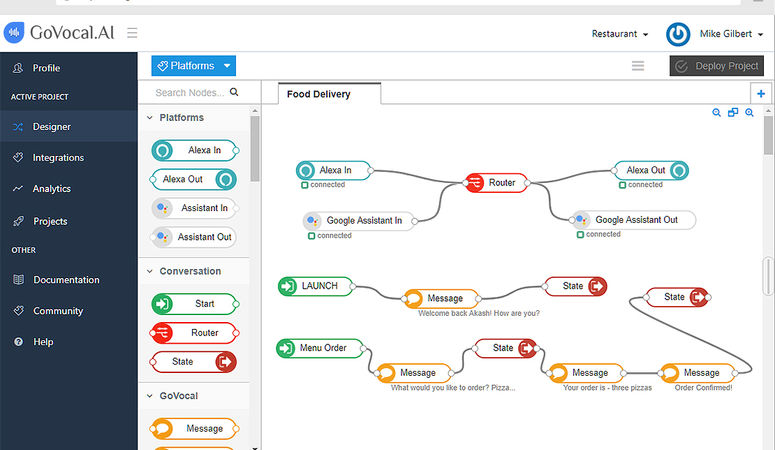Open Analytics in the sidebar
Screen dimensions: 775x450
(x=51, y=188)
